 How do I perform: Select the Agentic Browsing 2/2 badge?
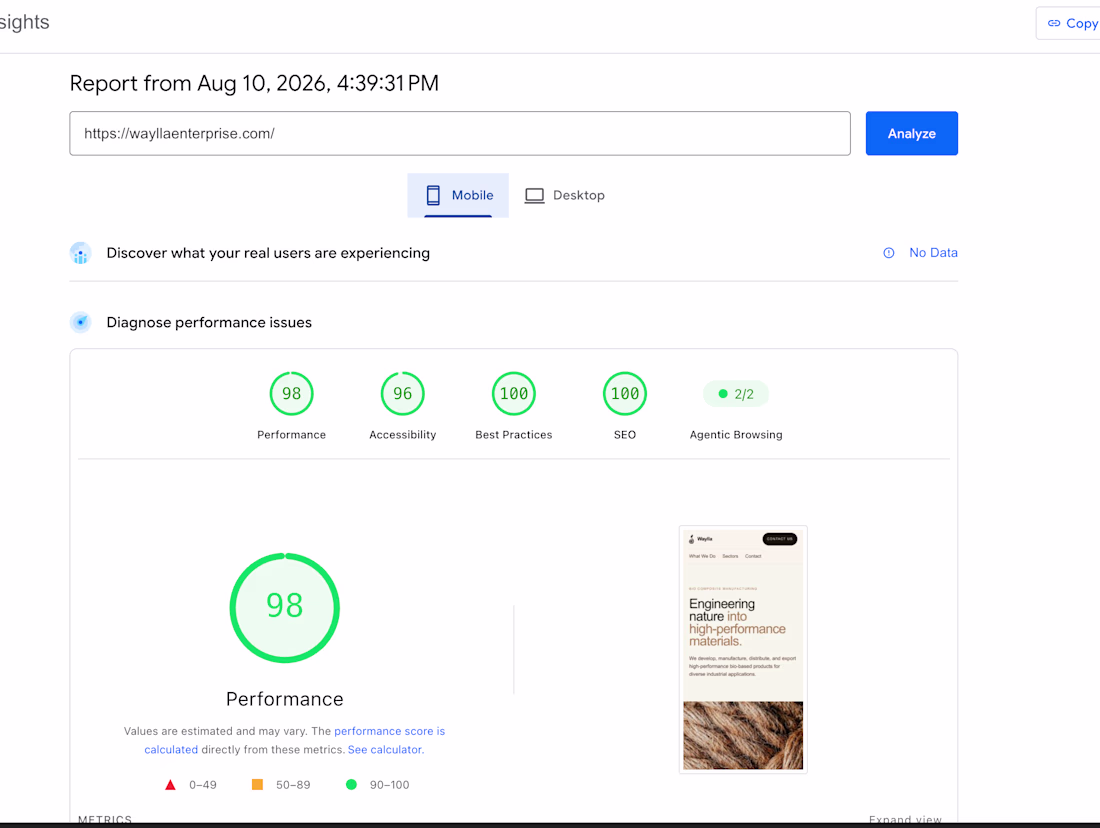tap(736, 394)
